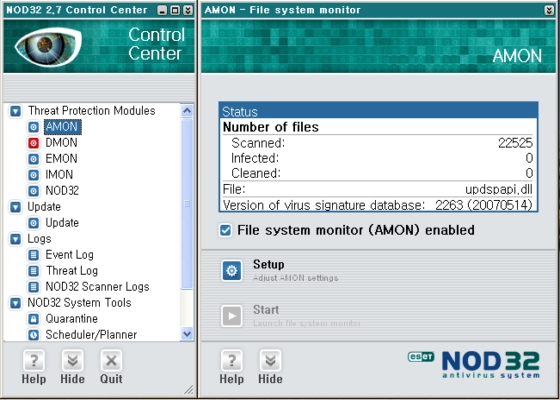Select AMON in the module tree
This screenshot has height=400, width=560.
point(62,127)
